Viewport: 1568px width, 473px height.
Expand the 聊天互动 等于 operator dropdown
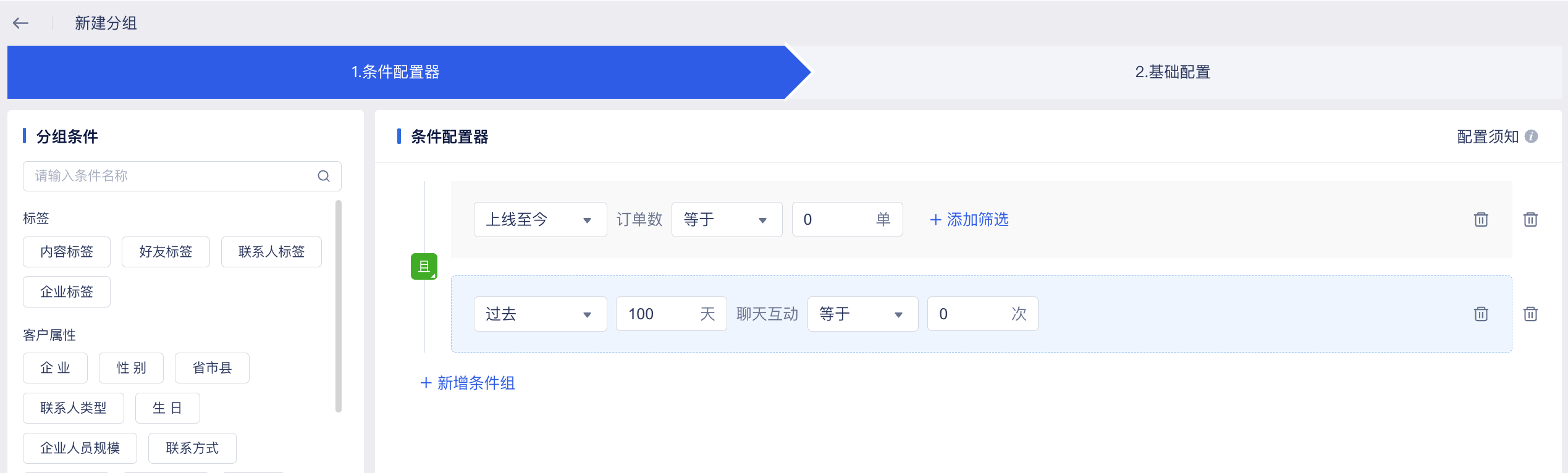click(862, 314)
